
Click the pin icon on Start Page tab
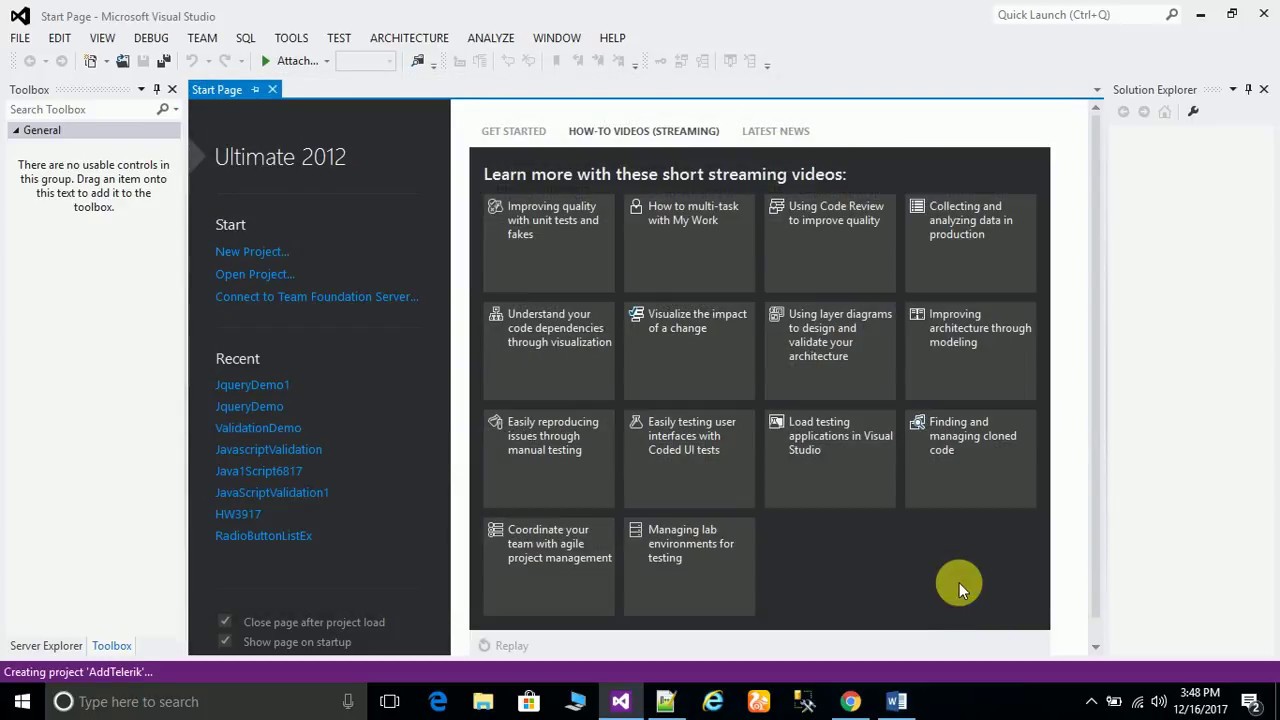coord(255,90)
